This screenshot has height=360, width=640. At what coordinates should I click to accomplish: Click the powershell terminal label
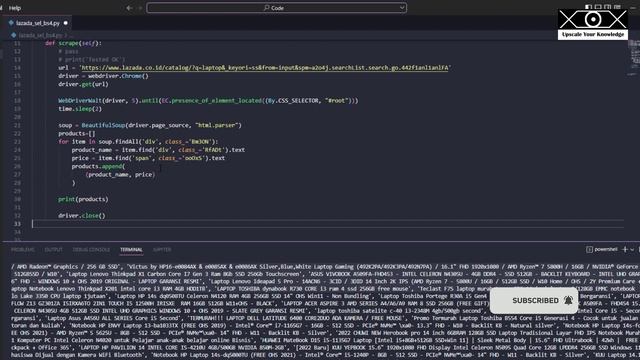[x=606, y=249]
